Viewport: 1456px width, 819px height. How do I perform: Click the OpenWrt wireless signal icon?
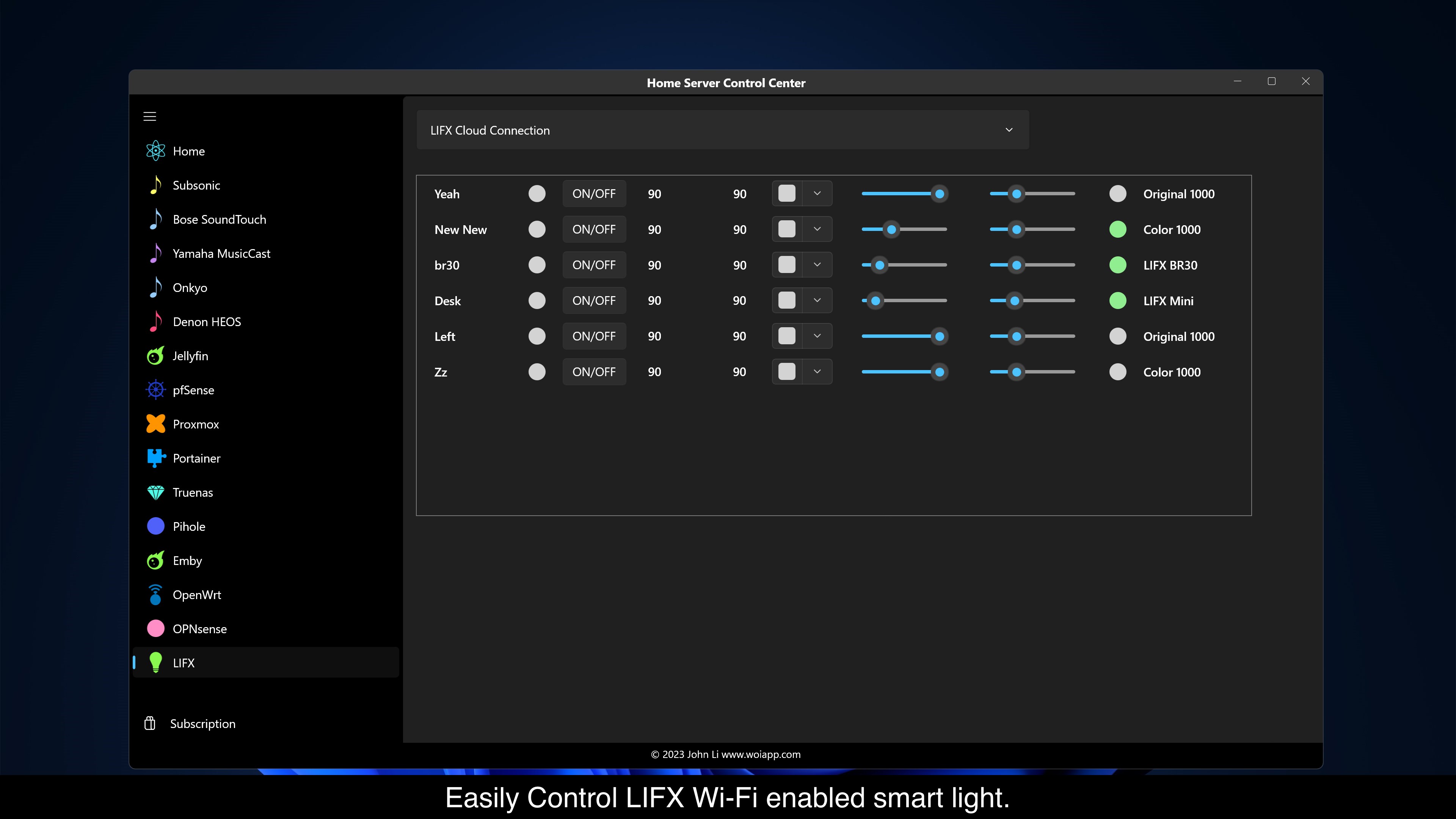155,595
